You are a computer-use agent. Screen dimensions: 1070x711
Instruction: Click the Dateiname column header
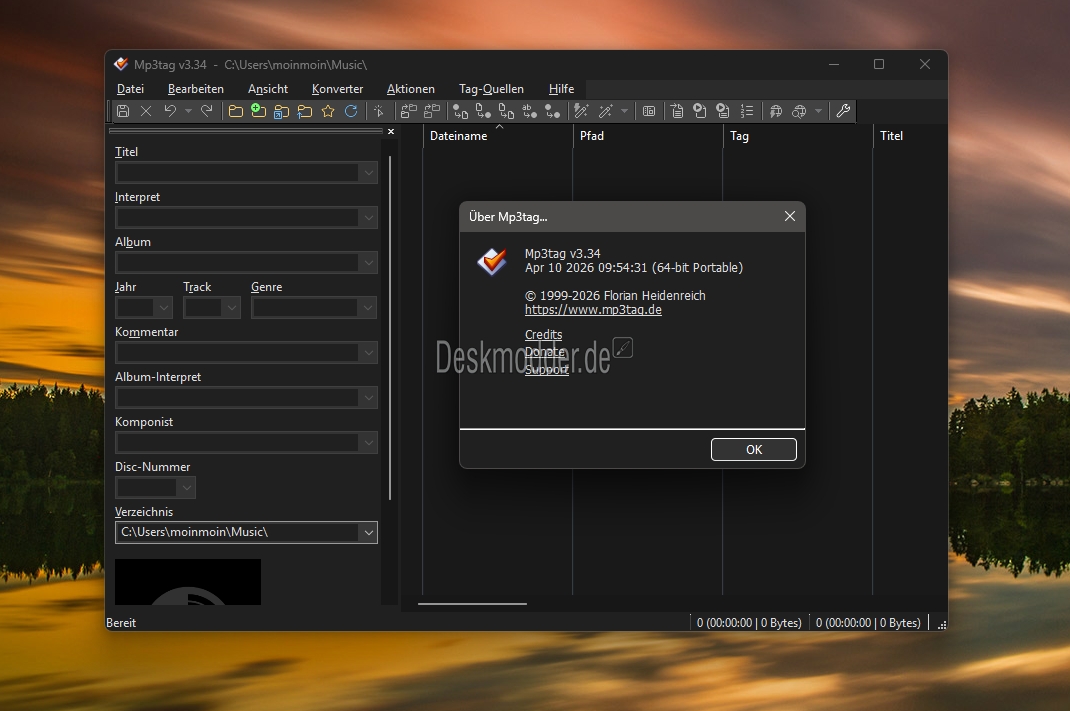pos(459,136)
